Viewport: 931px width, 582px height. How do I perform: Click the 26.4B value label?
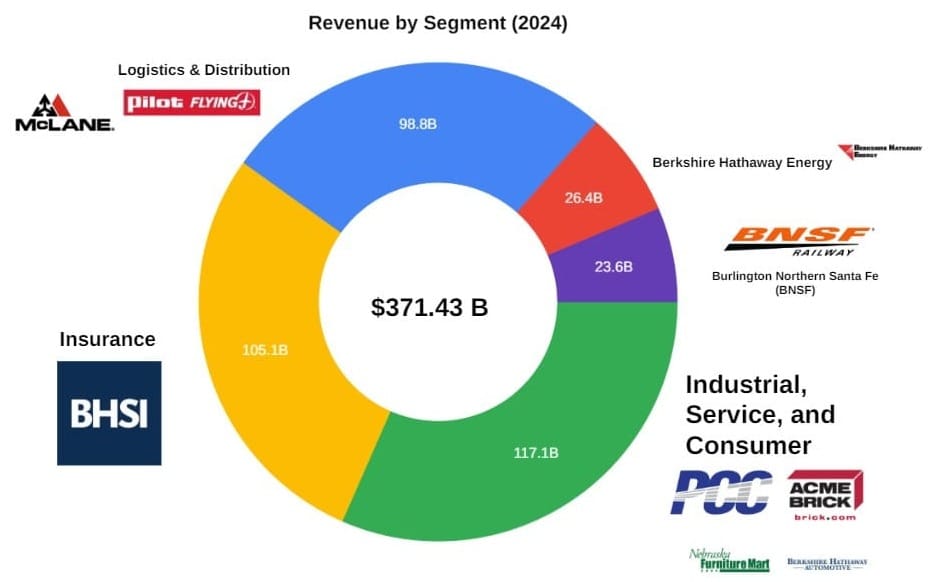point(584,198)
